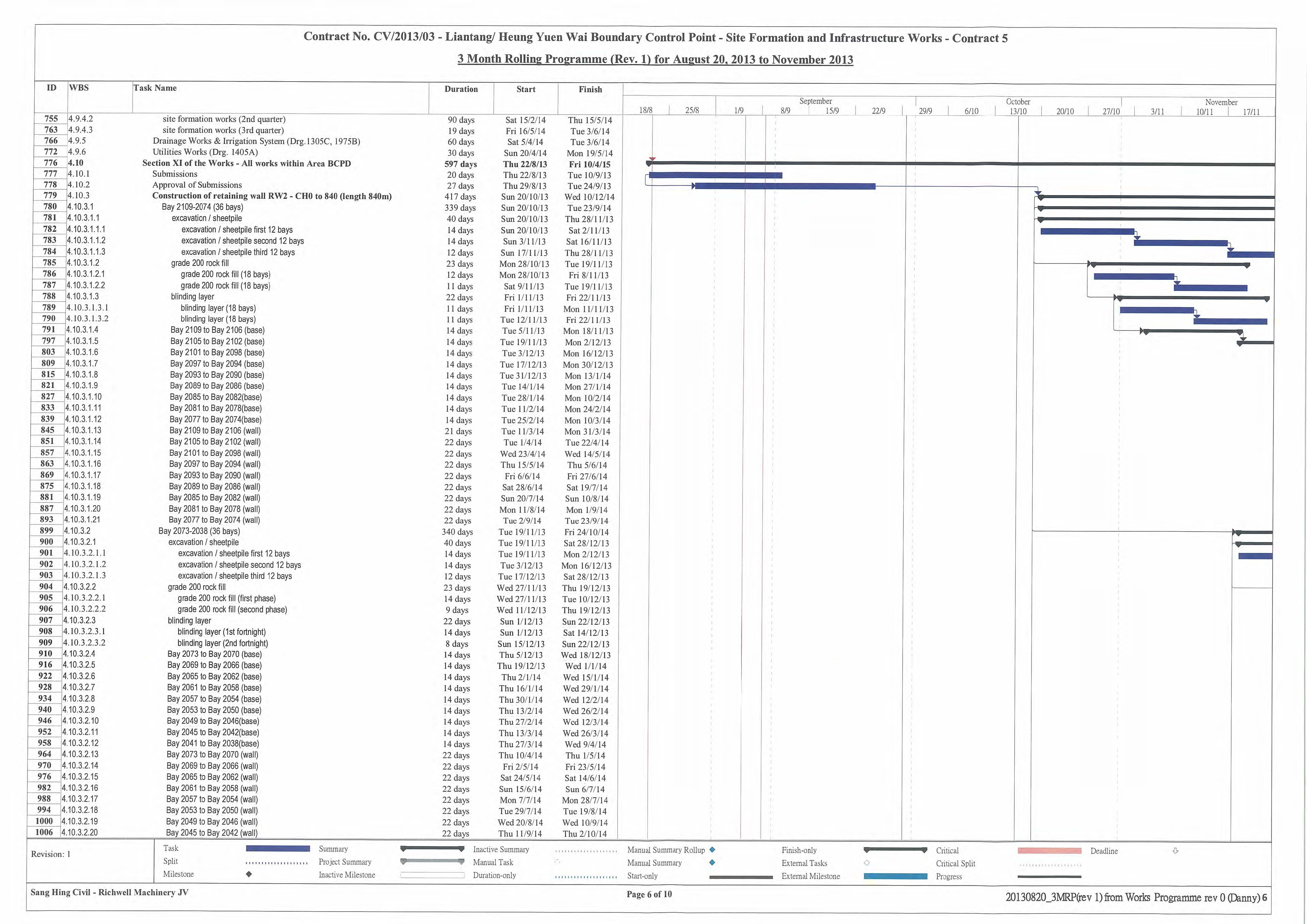Click the External Milestone blue swatch in legend
1307x924 pixels.
895,876
